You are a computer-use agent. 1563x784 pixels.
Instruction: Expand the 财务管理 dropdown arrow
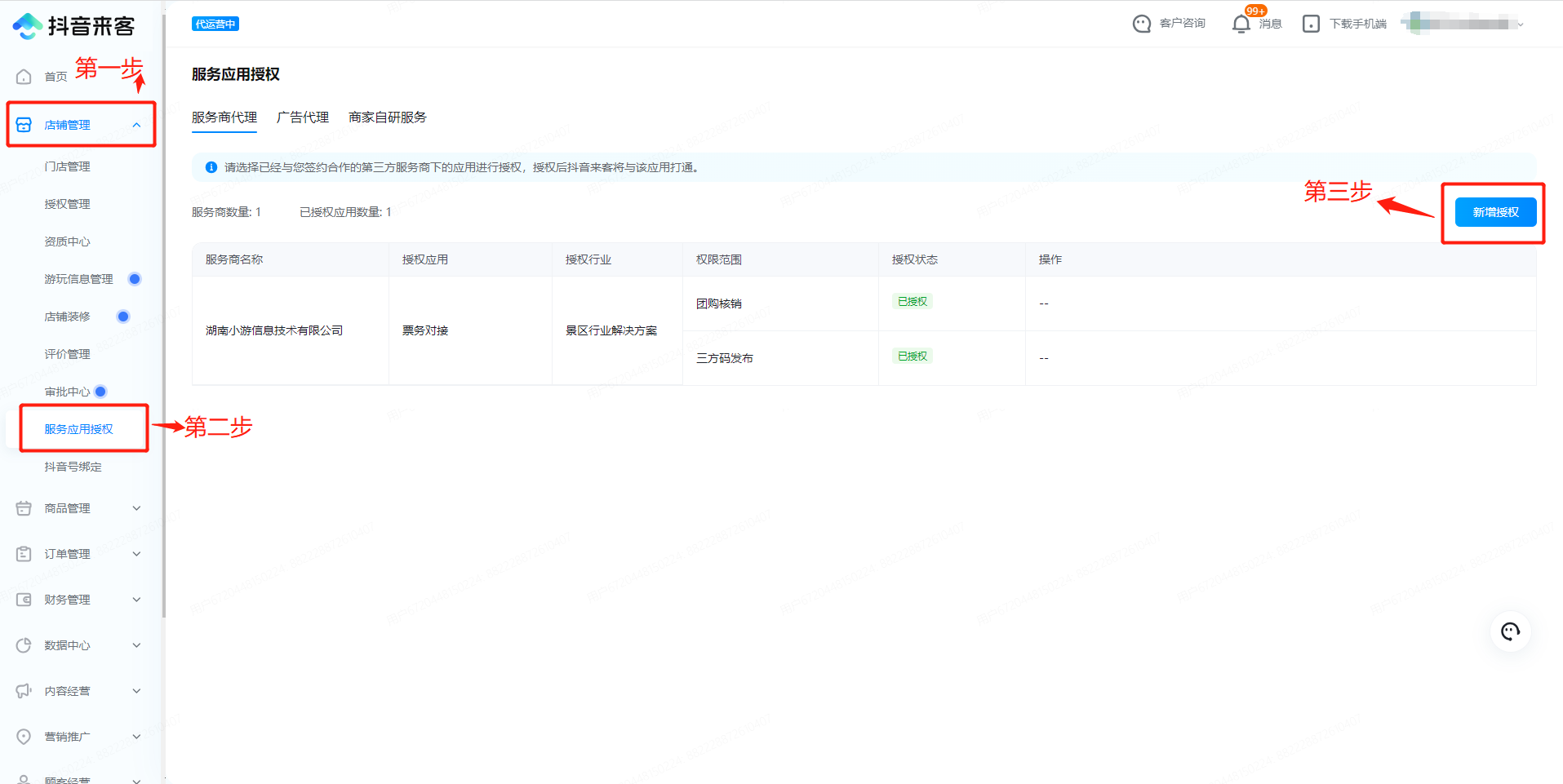pos(136,600)
